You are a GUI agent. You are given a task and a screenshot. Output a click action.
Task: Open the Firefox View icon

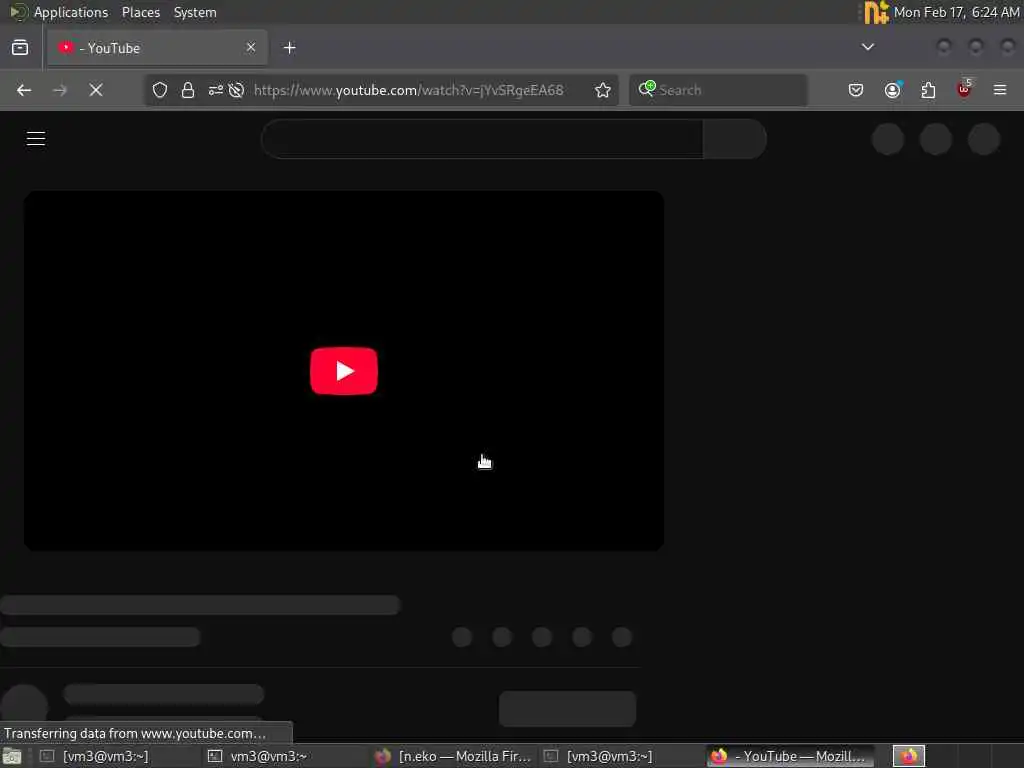[x=20, y=48]
